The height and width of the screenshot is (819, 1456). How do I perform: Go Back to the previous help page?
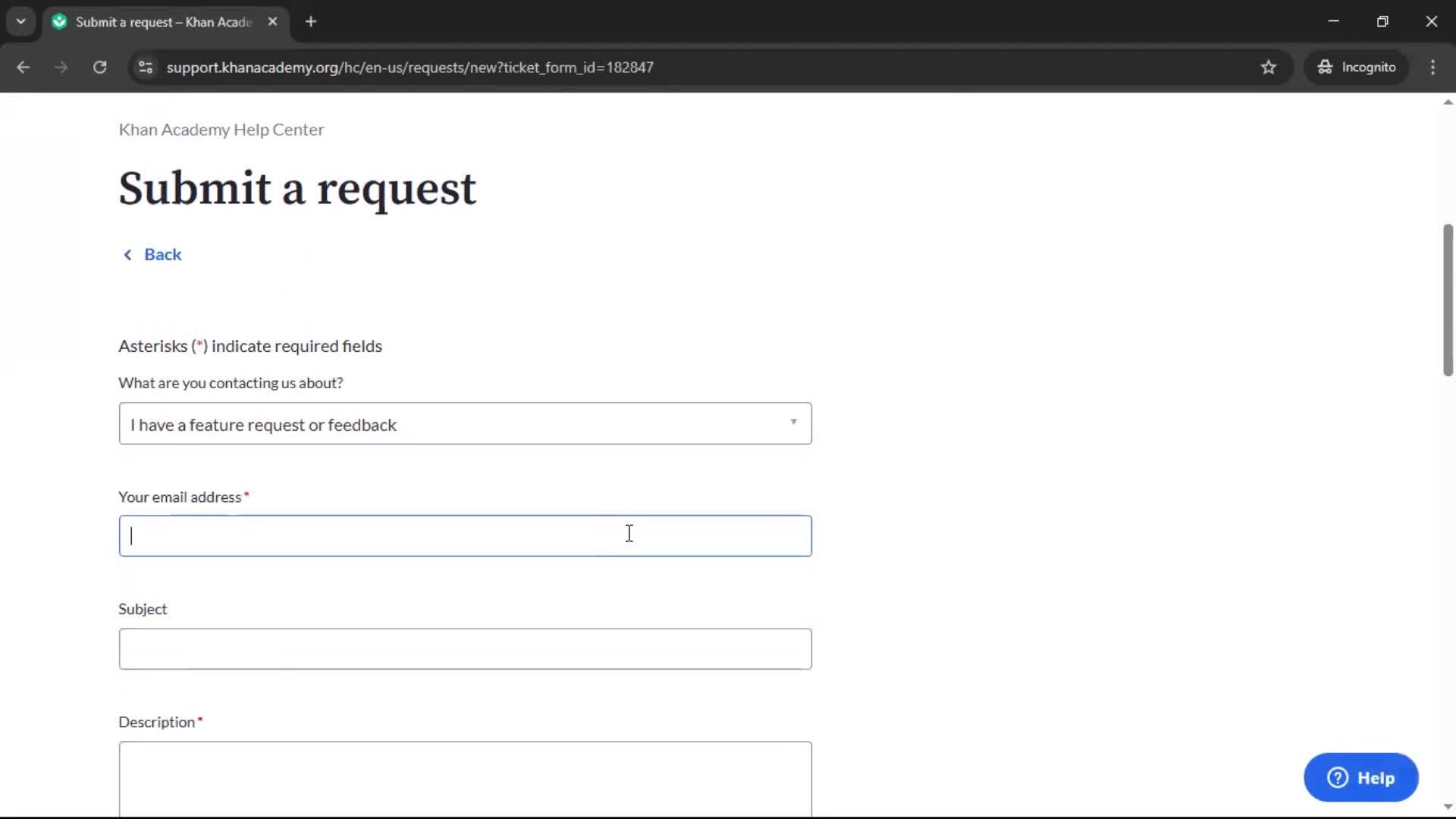point(152,255)
